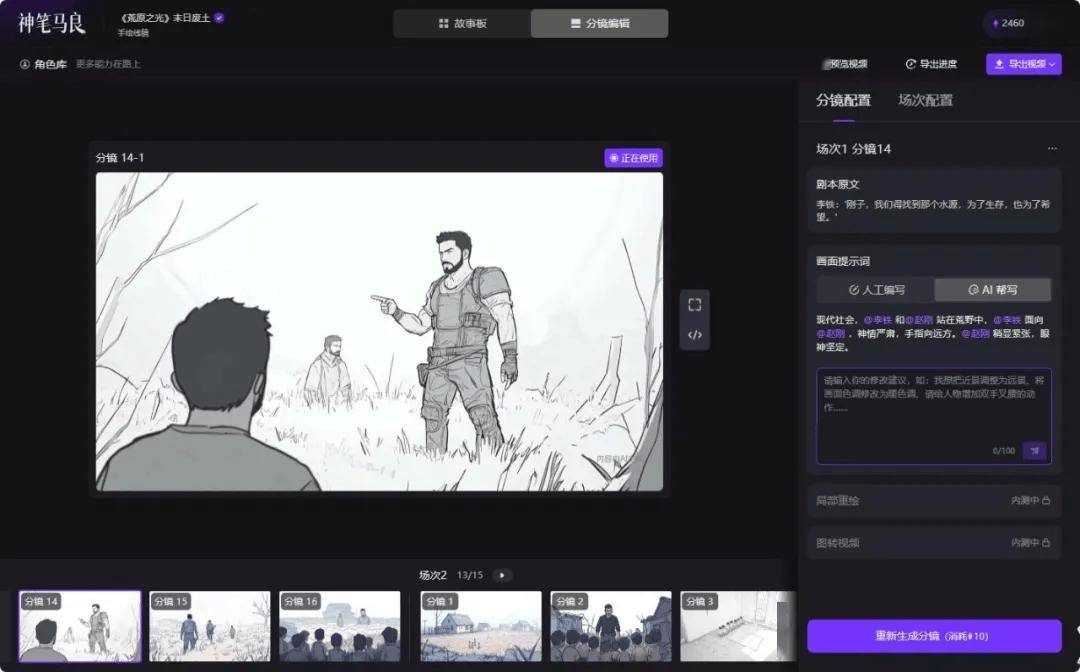1080x672 pixels.
Task: Toggle the 正在使用 badge on 分镜 14-1
Action: pos(633,158)
